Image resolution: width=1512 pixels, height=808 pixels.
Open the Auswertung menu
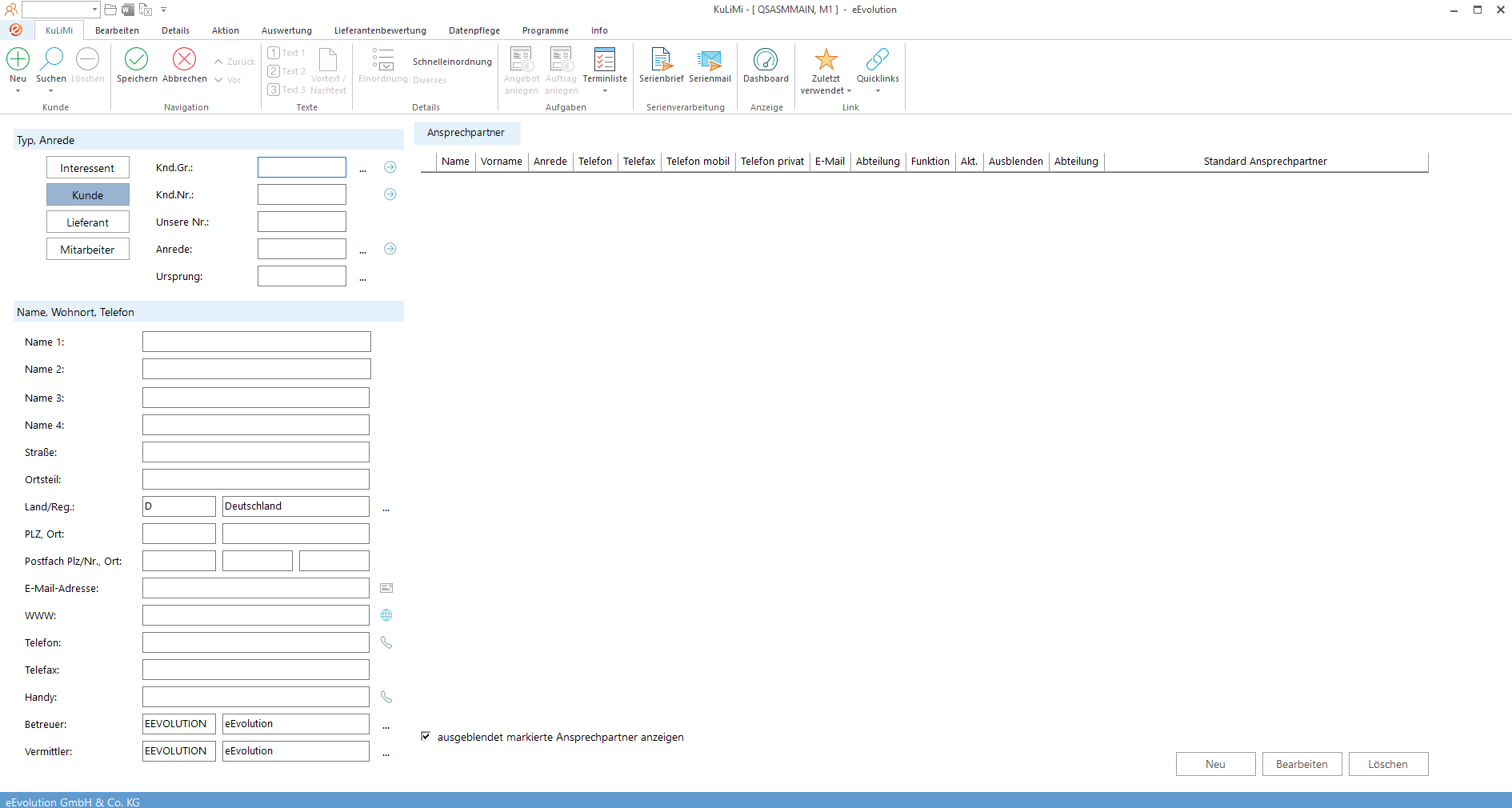point(286,30)
